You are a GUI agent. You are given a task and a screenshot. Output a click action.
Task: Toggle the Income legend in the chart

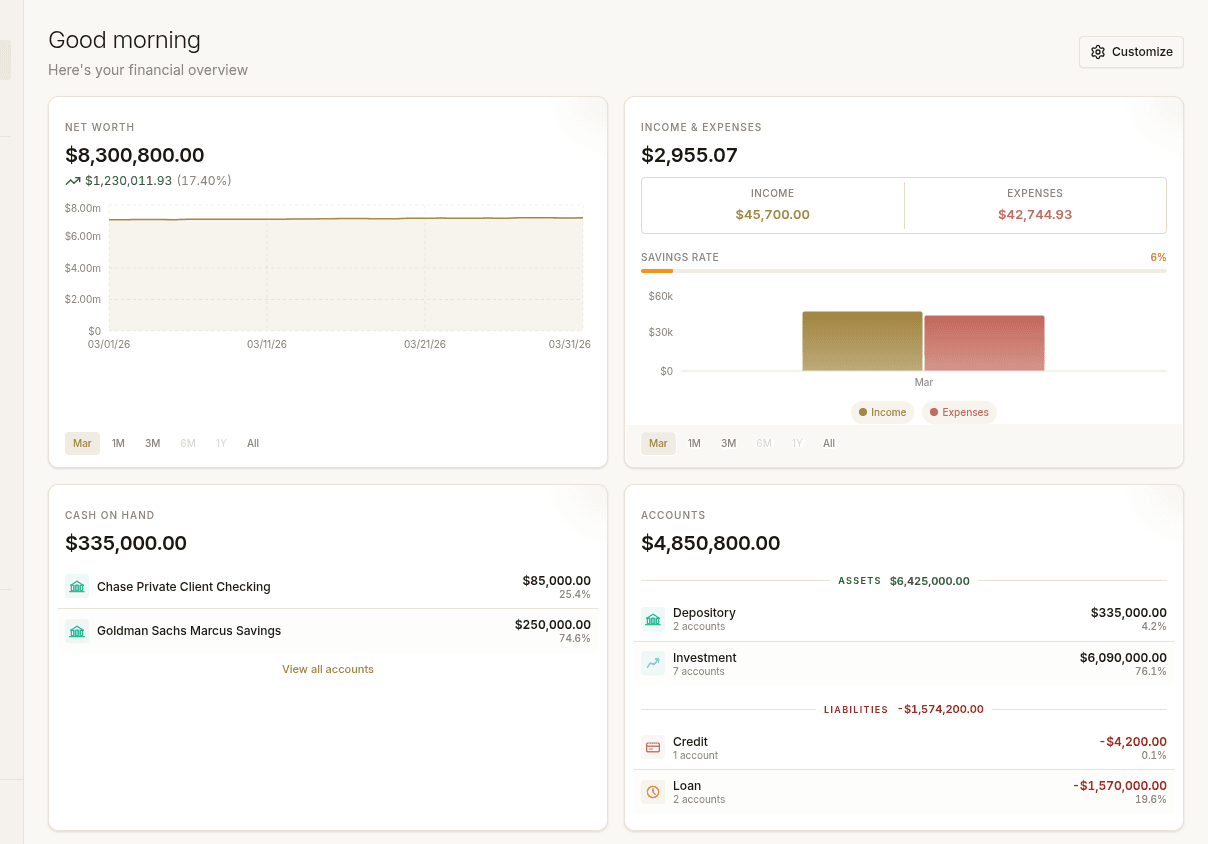[882, 412]
